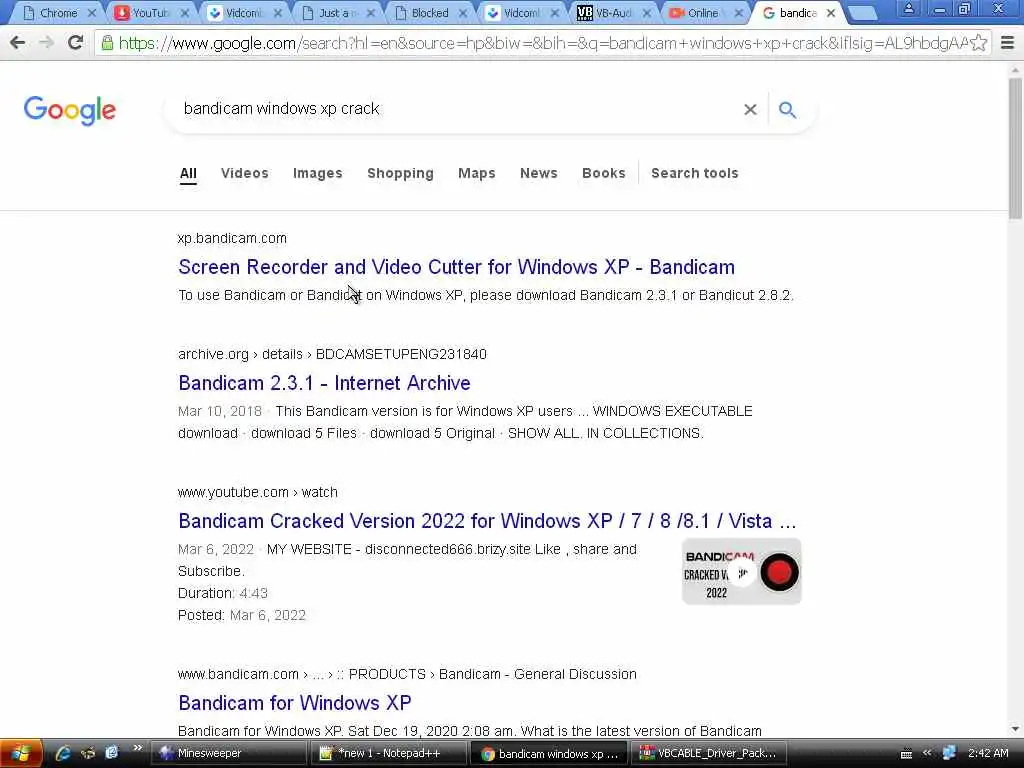The image size is (1024, 768).
Task: Open Screen Recorder and Video Cutter result
Action: [456, 267]
